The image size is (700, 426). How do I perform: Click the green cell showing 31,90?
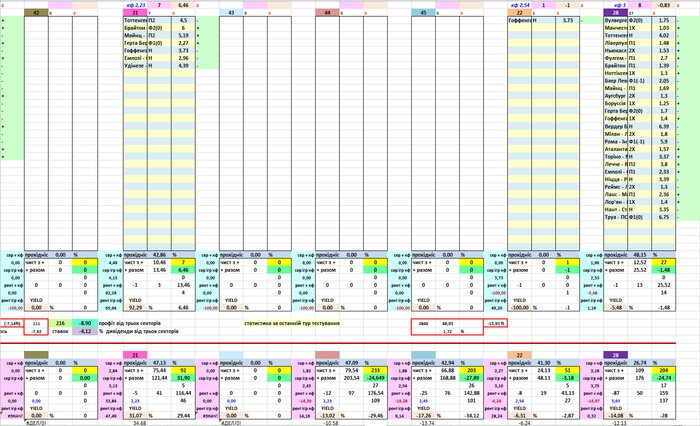pyautogui.click(x=183, y=378)
